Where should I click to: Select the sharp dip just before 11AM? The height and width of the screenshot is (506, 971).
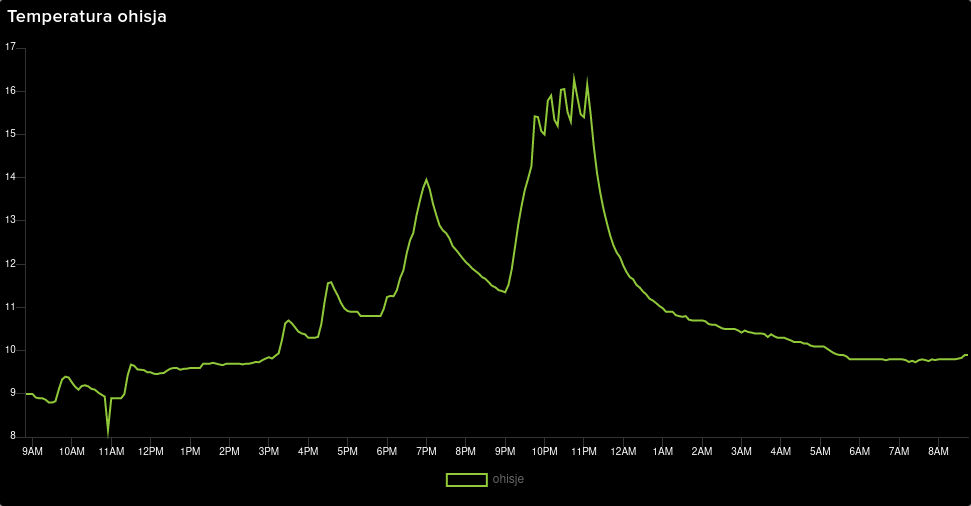(x=108, y=432)
